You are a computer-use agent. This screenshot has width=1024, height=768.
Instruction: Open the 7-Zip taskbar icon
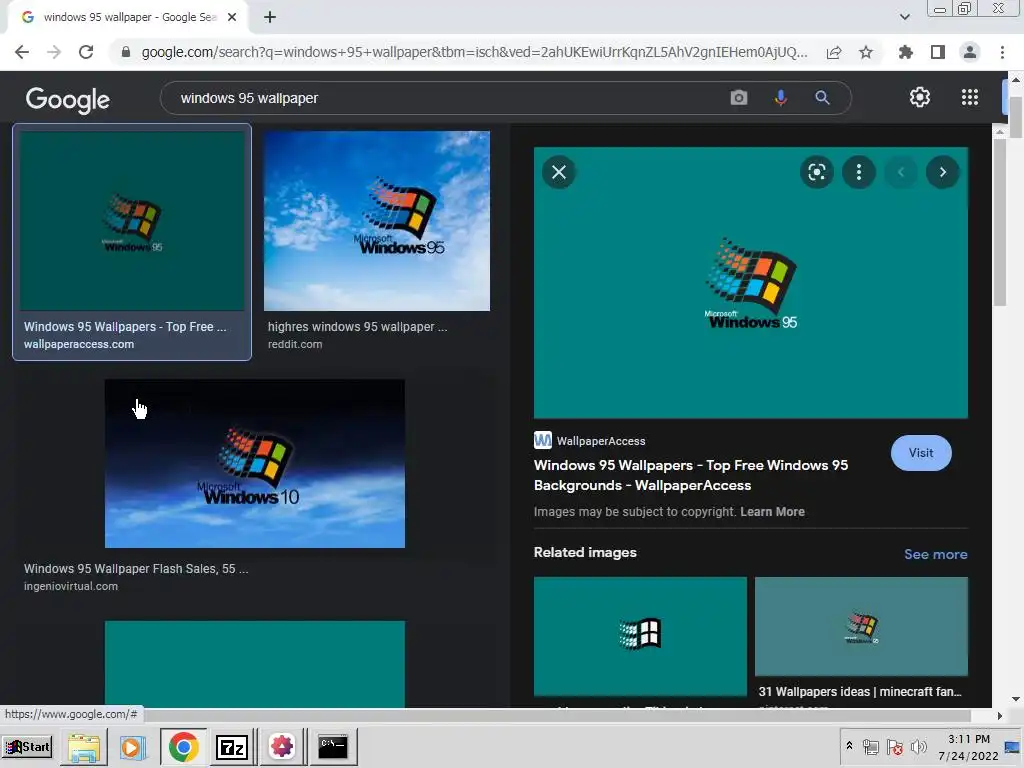pyautogui.click(x=232, y=747)
